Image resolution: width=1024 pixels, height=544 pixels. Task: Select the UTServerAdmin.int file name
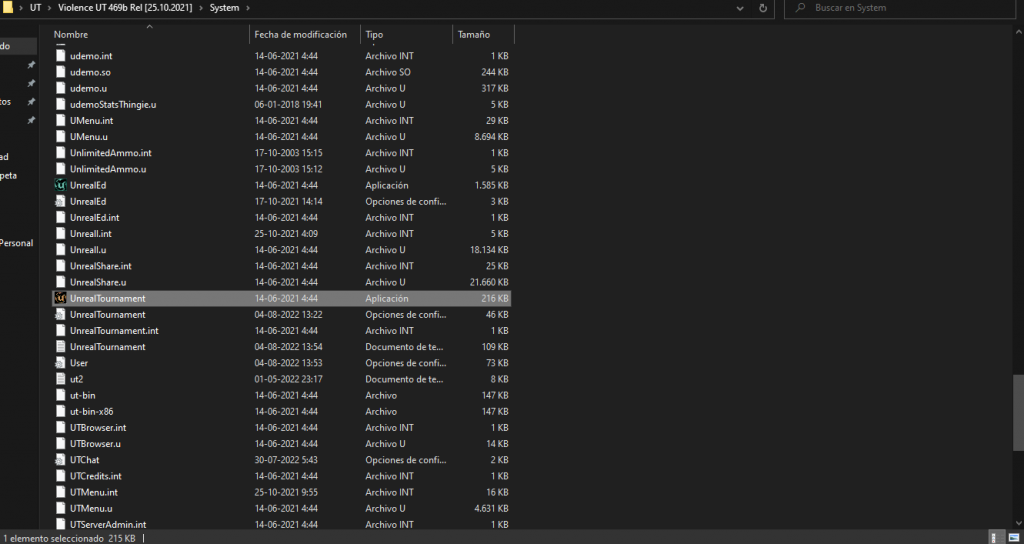coord(108,524)
